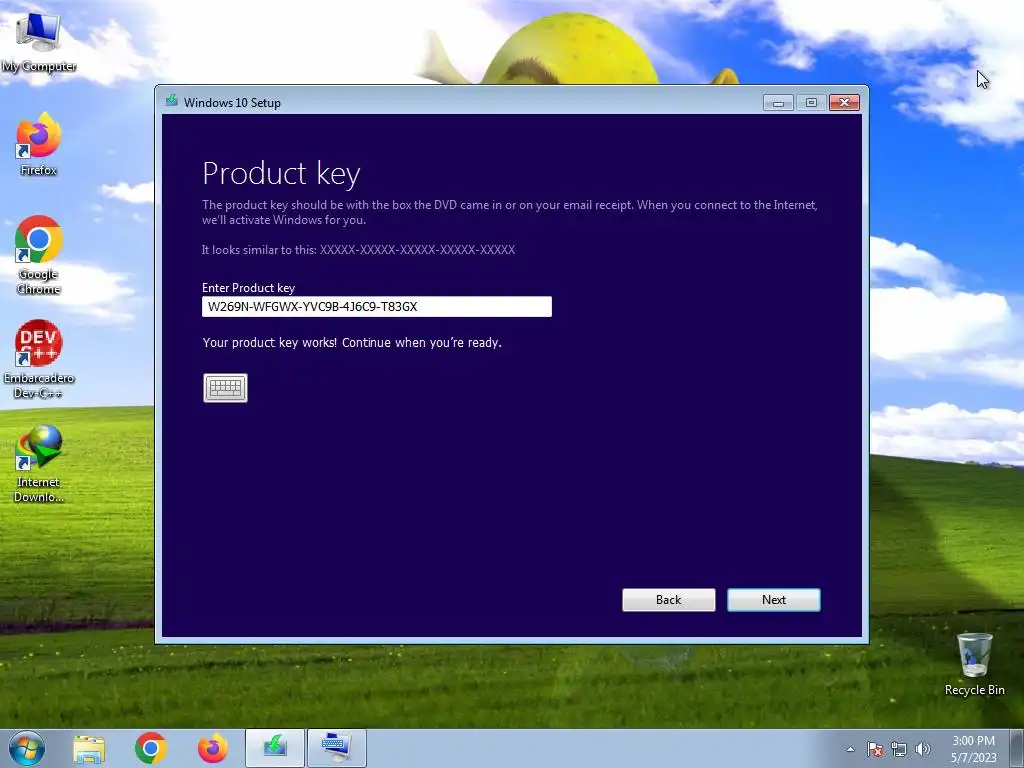Open the Windows Start orb

[x=27, y=748]
